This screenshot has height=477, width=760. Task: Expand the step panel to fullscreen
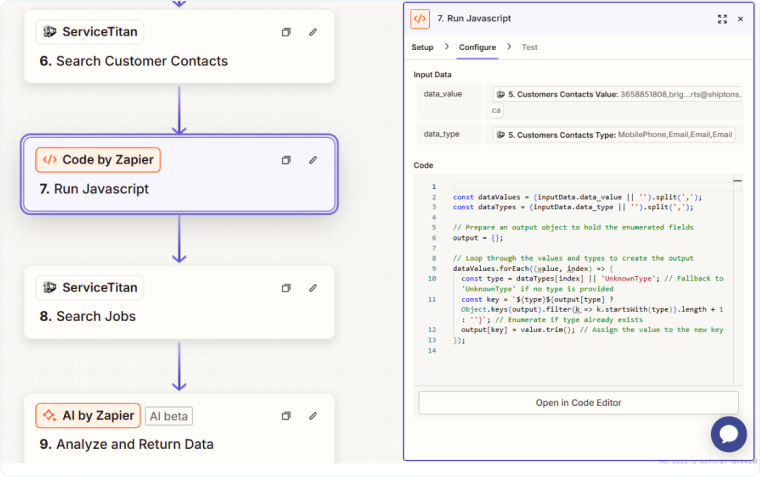[x=722, y=19]
